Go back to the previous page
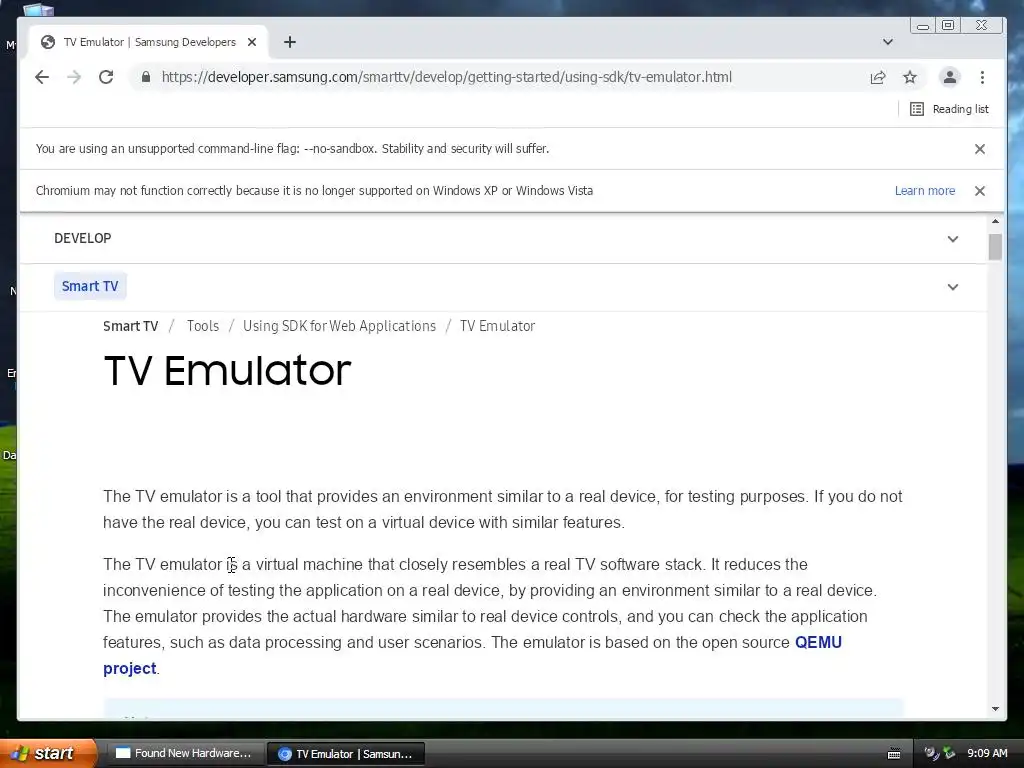This screenshot has height=768, width=1024. tap(42, 77)
